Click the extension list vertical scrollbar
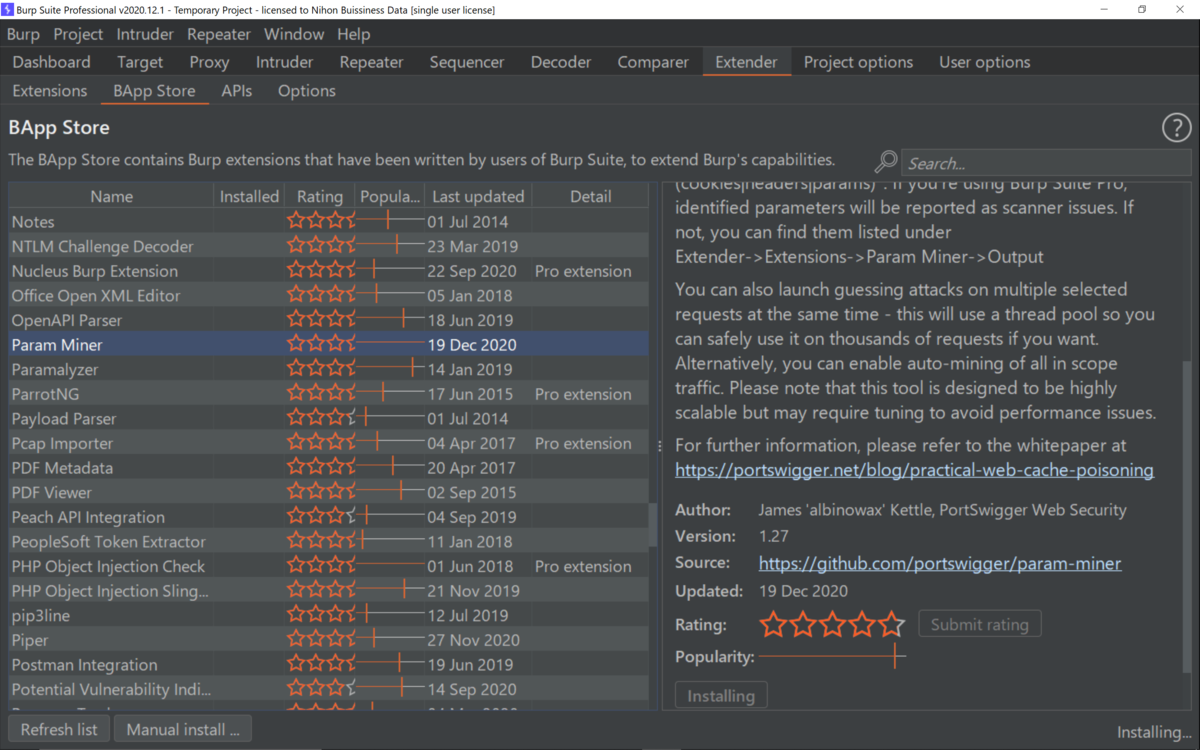Image resolution: width=1200 pixels, height=750 pixels. pos(654,524)
